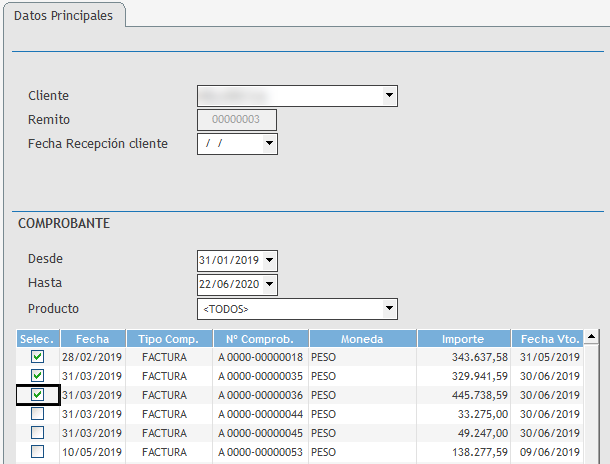Check the invoice 00000045 row

point(38,433)
